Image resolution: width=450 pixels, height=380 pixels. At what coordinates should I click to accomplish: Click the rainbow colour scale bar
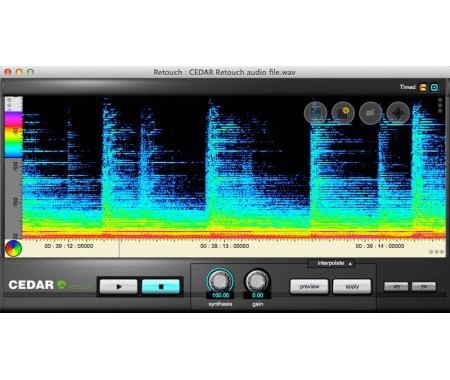point(13,135)
